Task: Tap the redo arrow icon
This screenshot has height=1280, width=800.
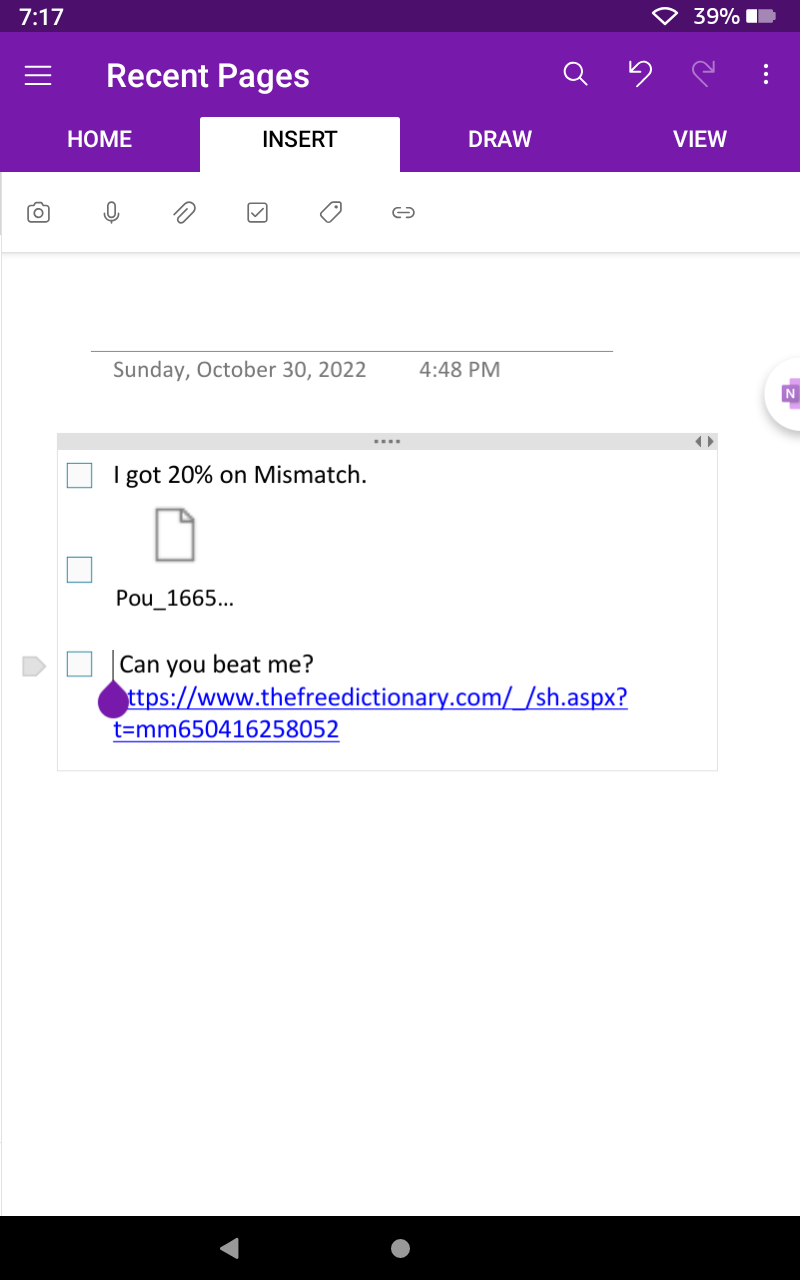Action: [703, 74]
